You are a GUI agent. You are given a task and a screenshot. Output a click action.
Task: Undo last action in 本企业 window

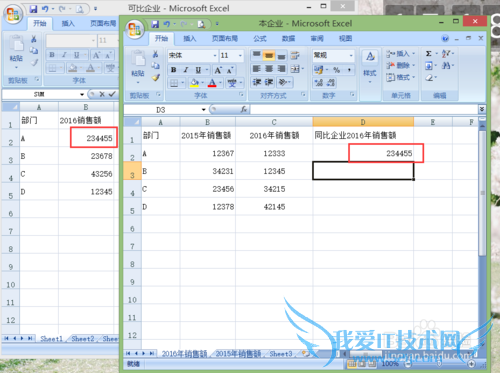(x=167, y=24)
